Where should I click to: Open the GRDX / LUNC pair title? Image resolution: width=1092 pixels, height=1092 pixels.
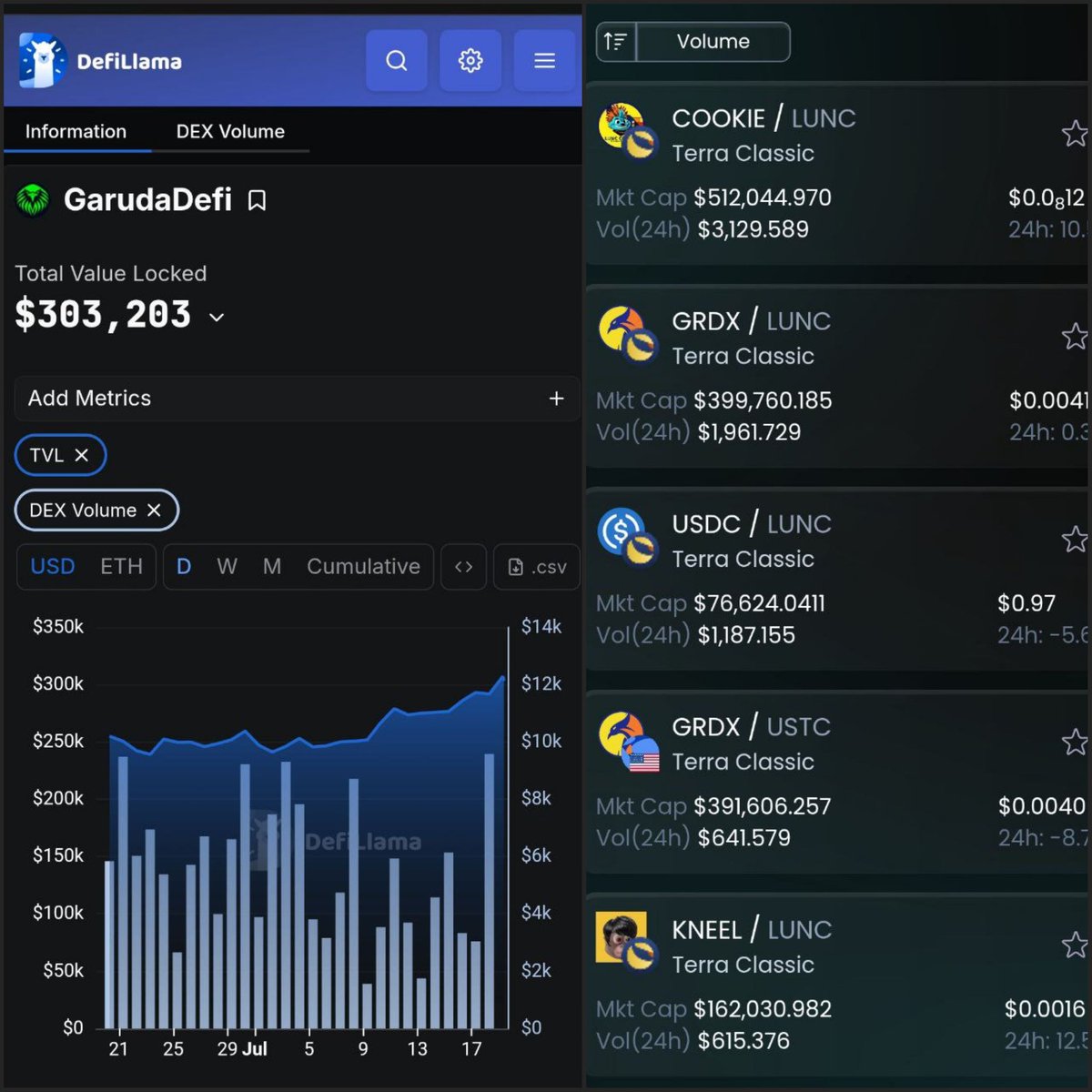(x=751, y=321)
